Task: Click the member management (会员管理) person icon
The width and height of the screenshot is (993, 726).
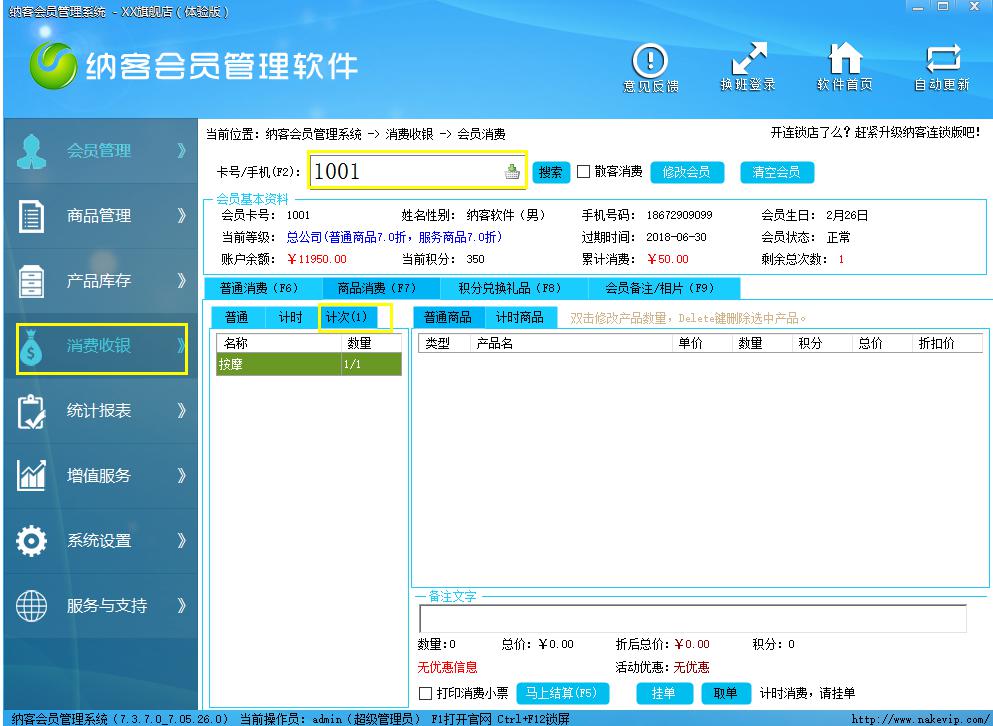Action: pos(32,151)
